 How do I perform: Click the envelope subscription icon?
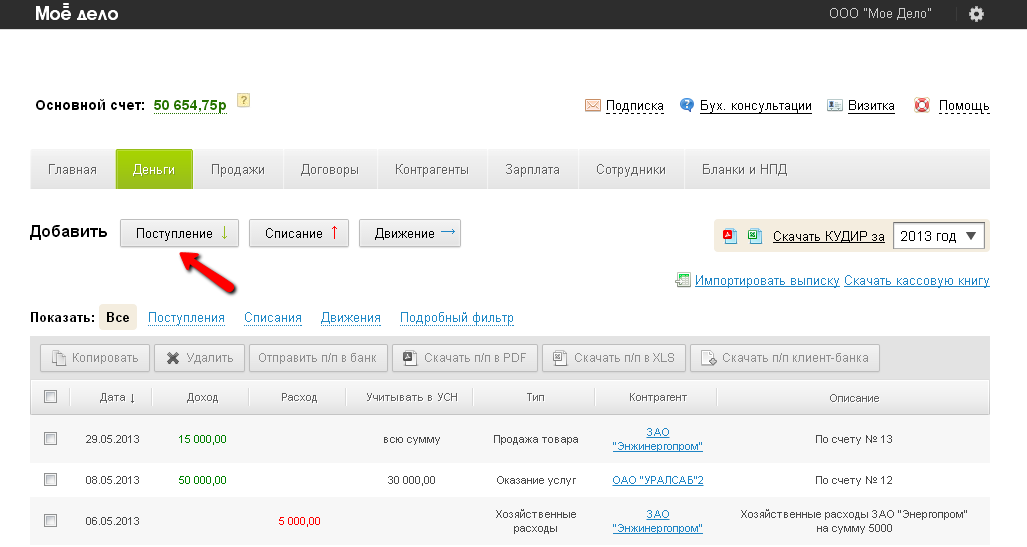(593, 105)
